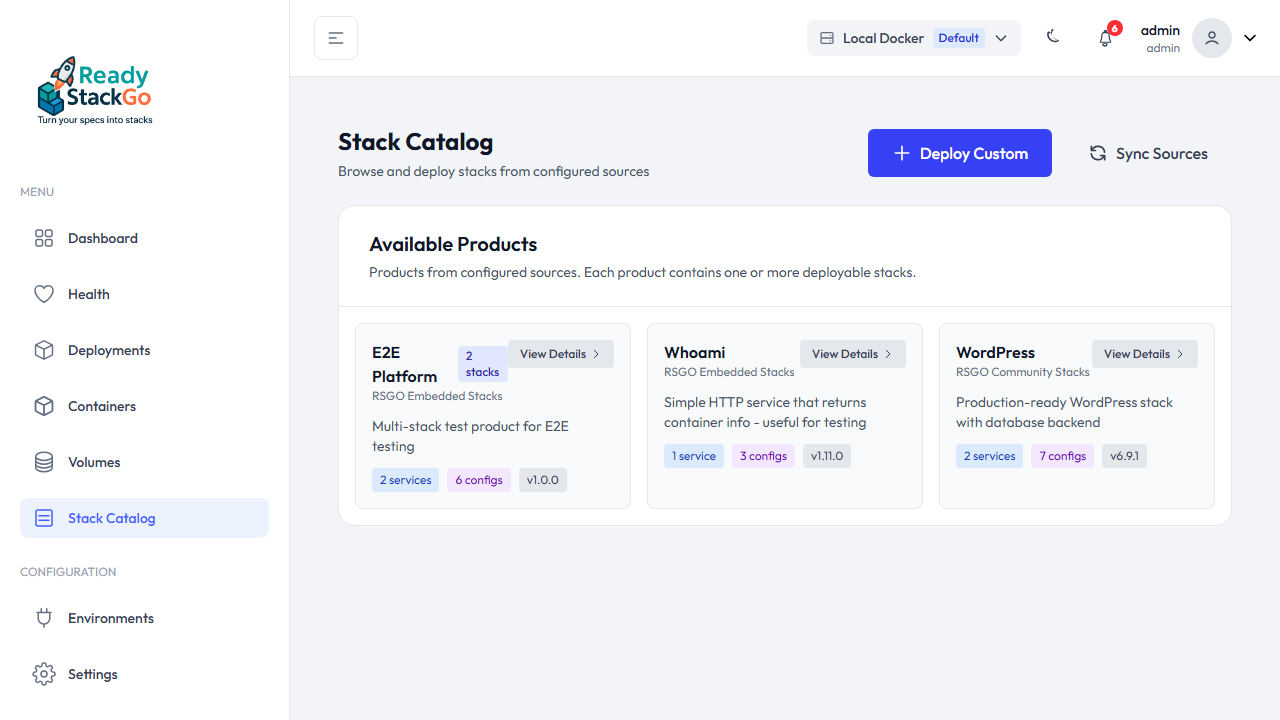The height and width of the screenshot is (720, 1280).
Task: Open the user avatar menu
Action: (1211, 37)
